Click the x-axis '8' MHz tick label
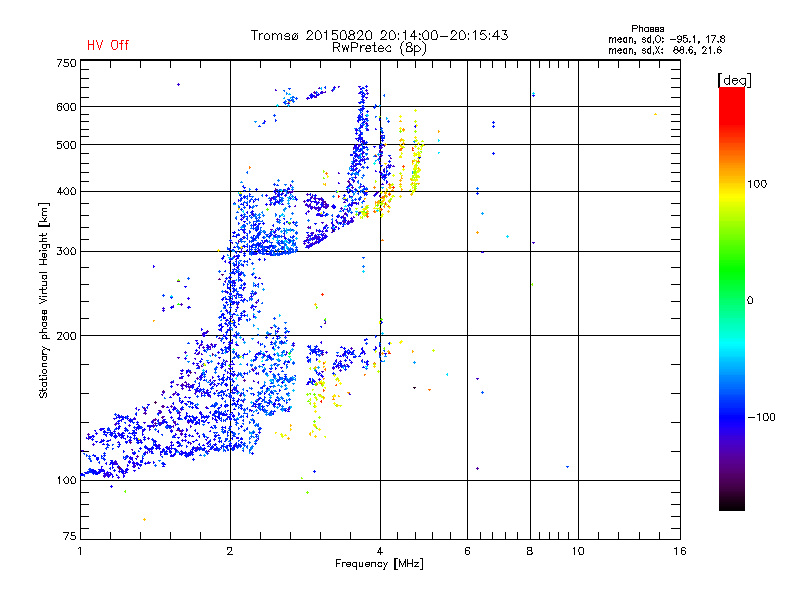 pyautogui.click(x=530, y=551)
